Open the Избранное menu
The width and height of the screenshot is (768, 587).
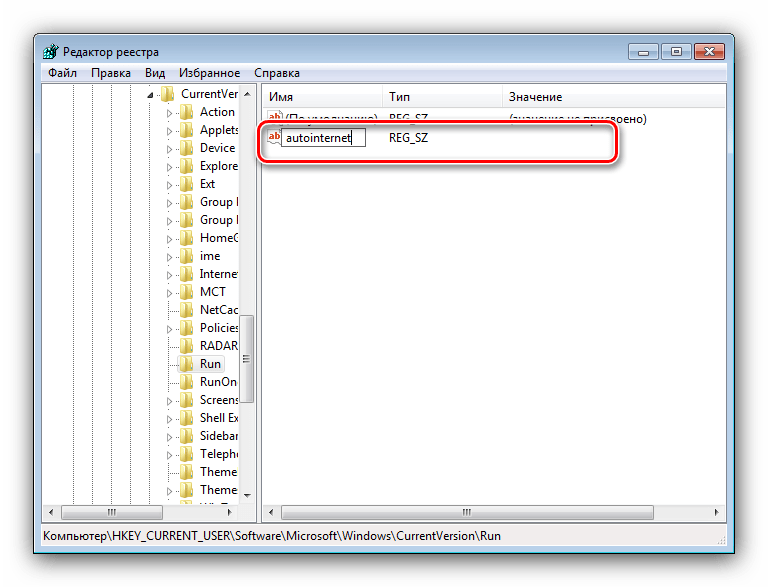coord(209,73)
